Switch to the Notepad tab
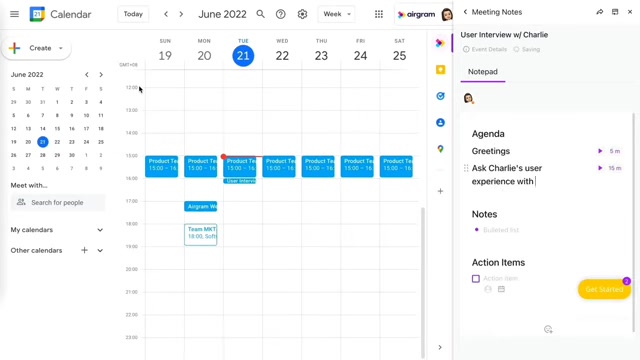 [482, 72]
